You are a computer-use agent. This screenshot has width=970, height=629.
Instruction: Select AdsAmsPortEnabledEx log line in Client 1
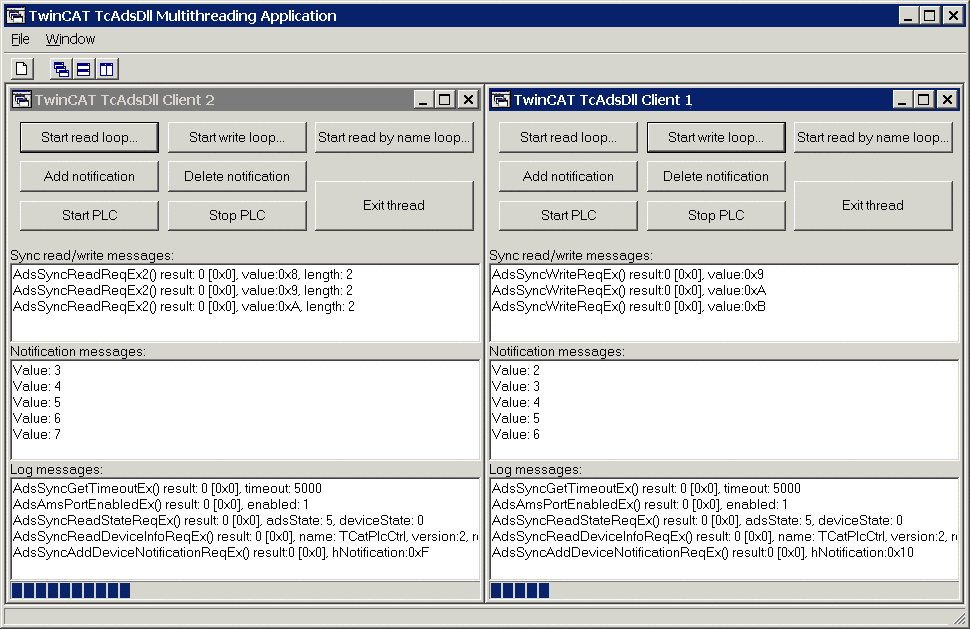coord(640,505)
